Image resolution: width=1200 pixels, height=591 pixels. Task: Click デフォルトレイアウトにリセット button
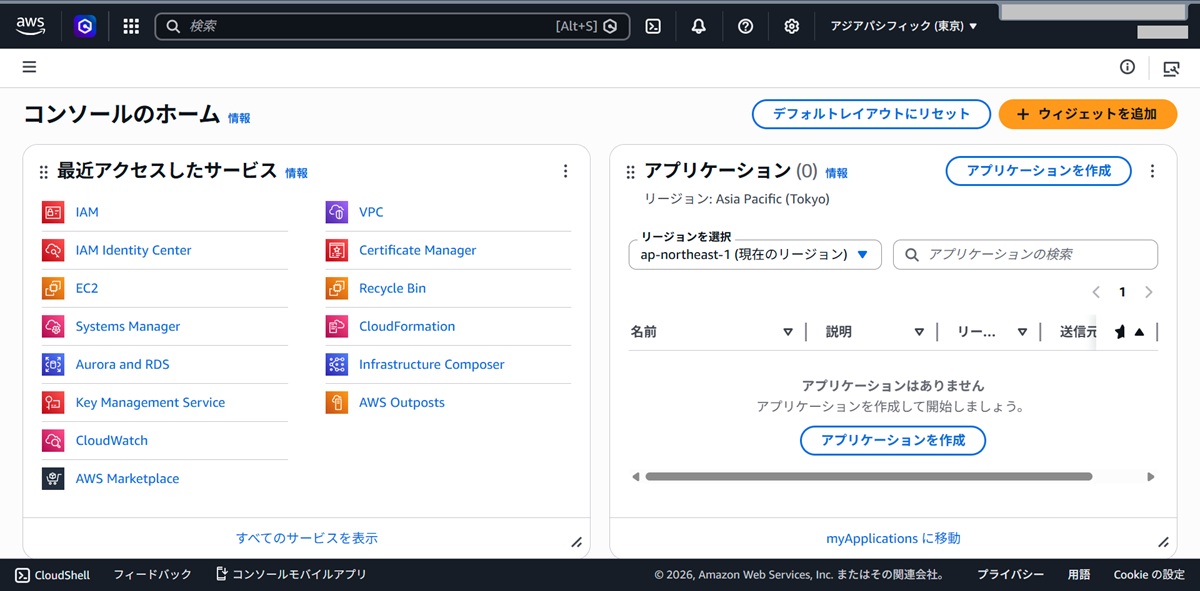click(870, 114)
